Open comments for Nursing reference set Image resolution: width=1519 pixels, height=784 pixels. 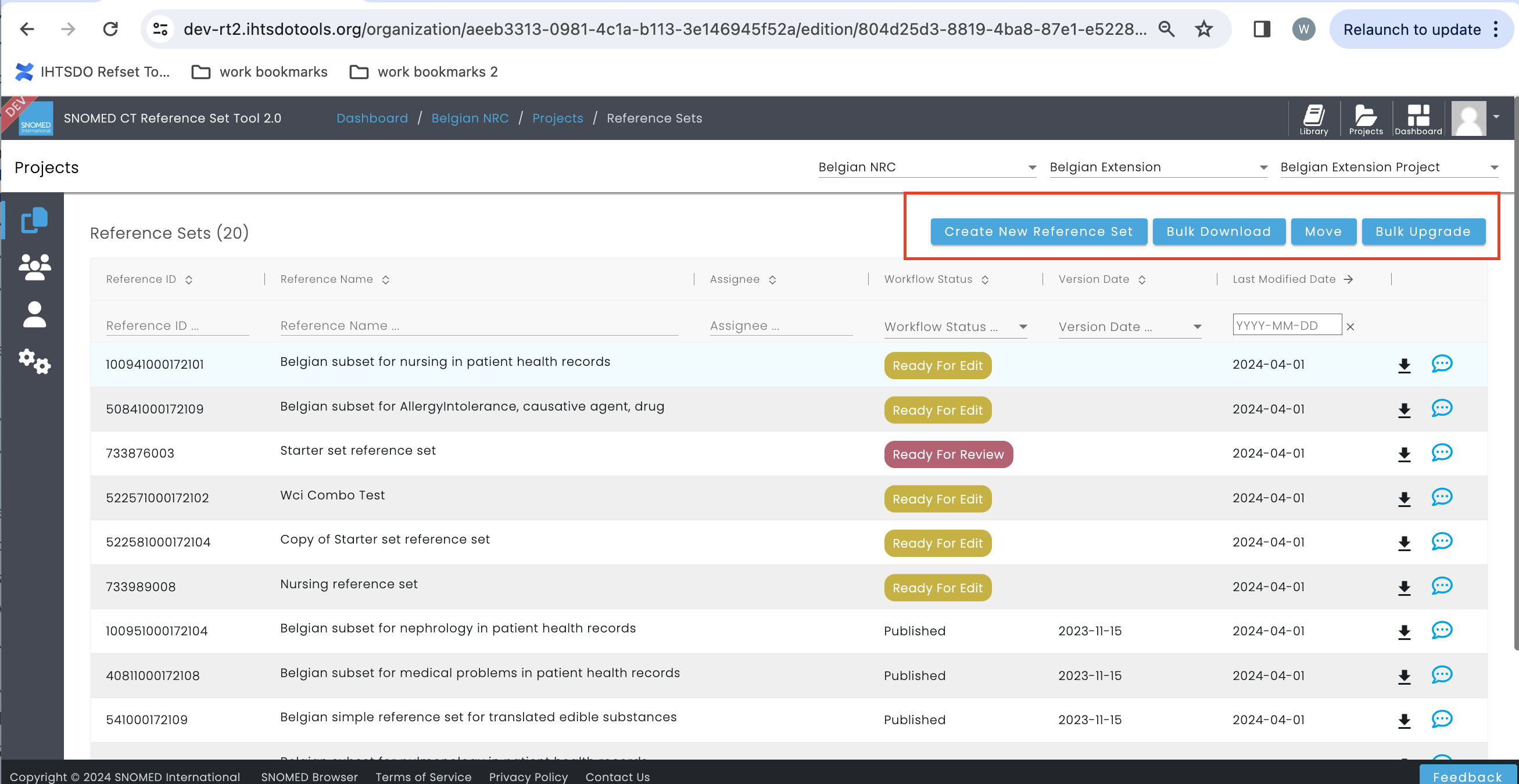(1441, 586)
